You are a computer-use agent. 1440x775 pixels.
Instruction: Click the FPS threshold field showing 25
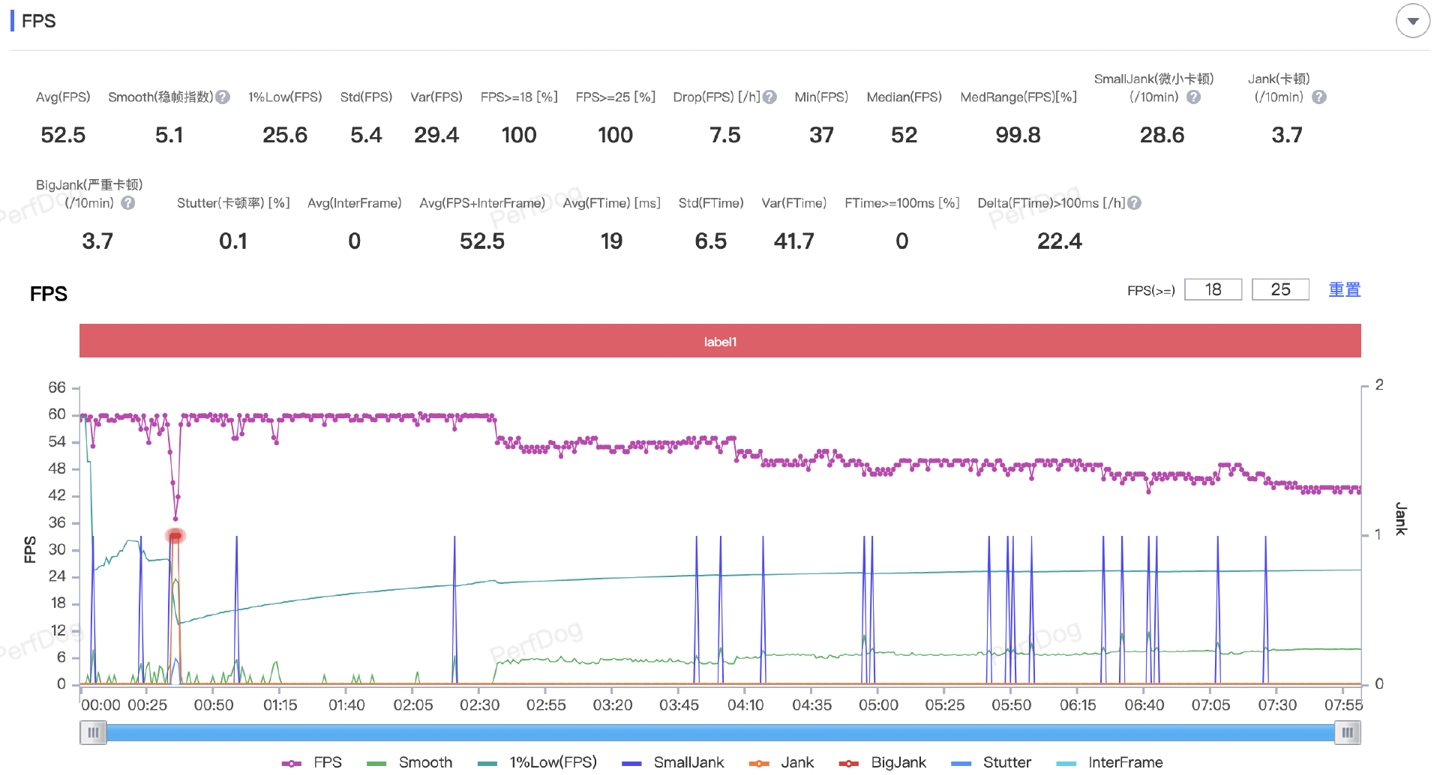[1280, 290]
